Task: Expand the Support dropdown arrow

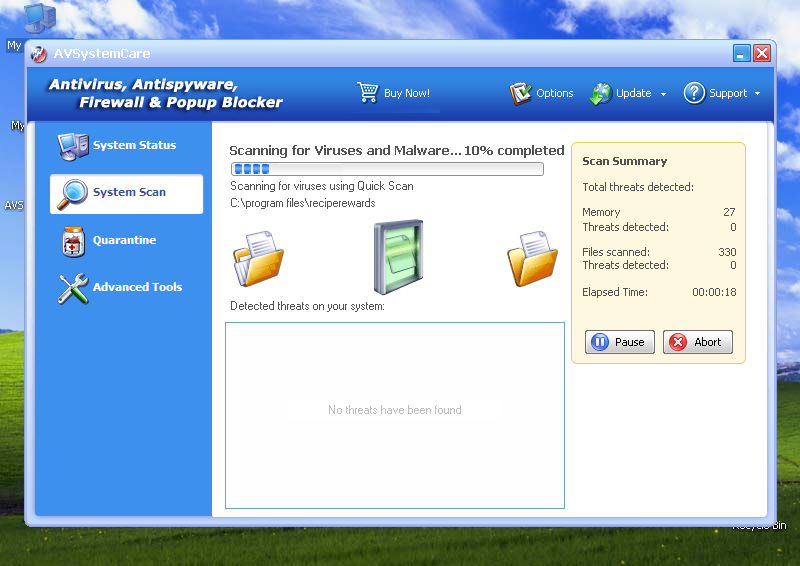Action: (757, 94)
